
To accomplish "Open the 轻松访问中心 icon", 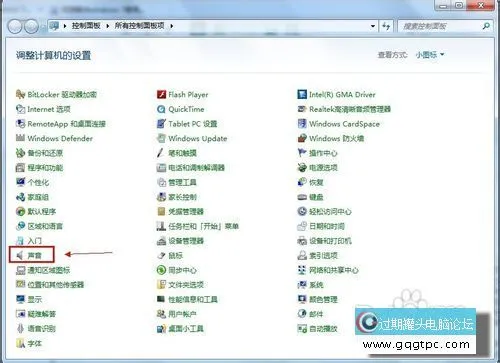I will tap(302, 211).
